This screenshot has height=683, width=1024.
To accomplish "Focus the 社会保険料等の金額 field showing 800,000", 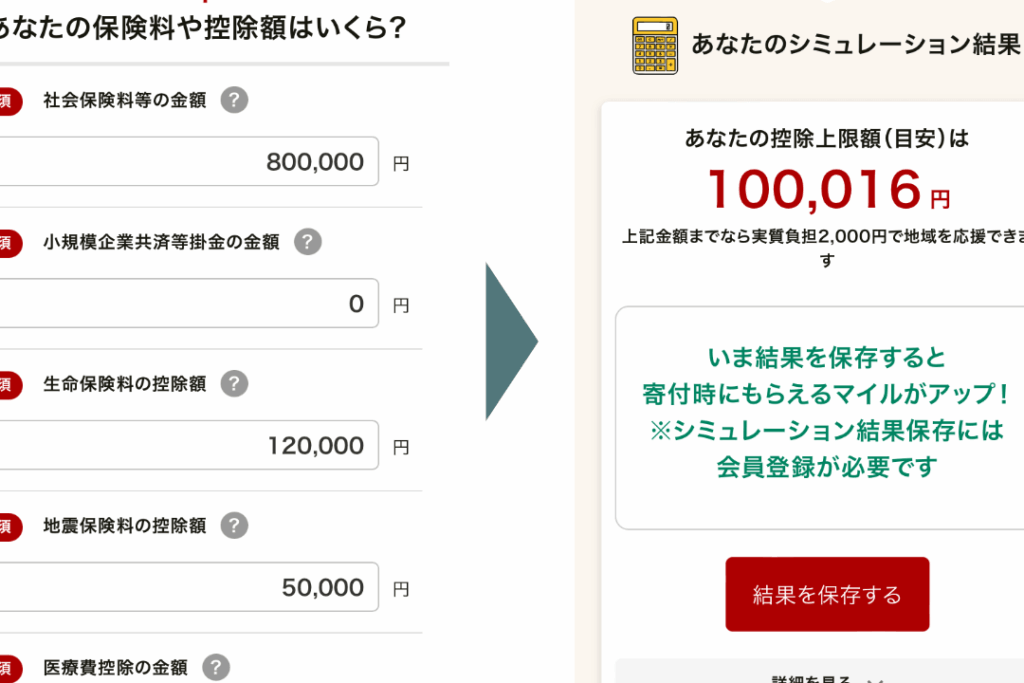I will click(188, 162).
